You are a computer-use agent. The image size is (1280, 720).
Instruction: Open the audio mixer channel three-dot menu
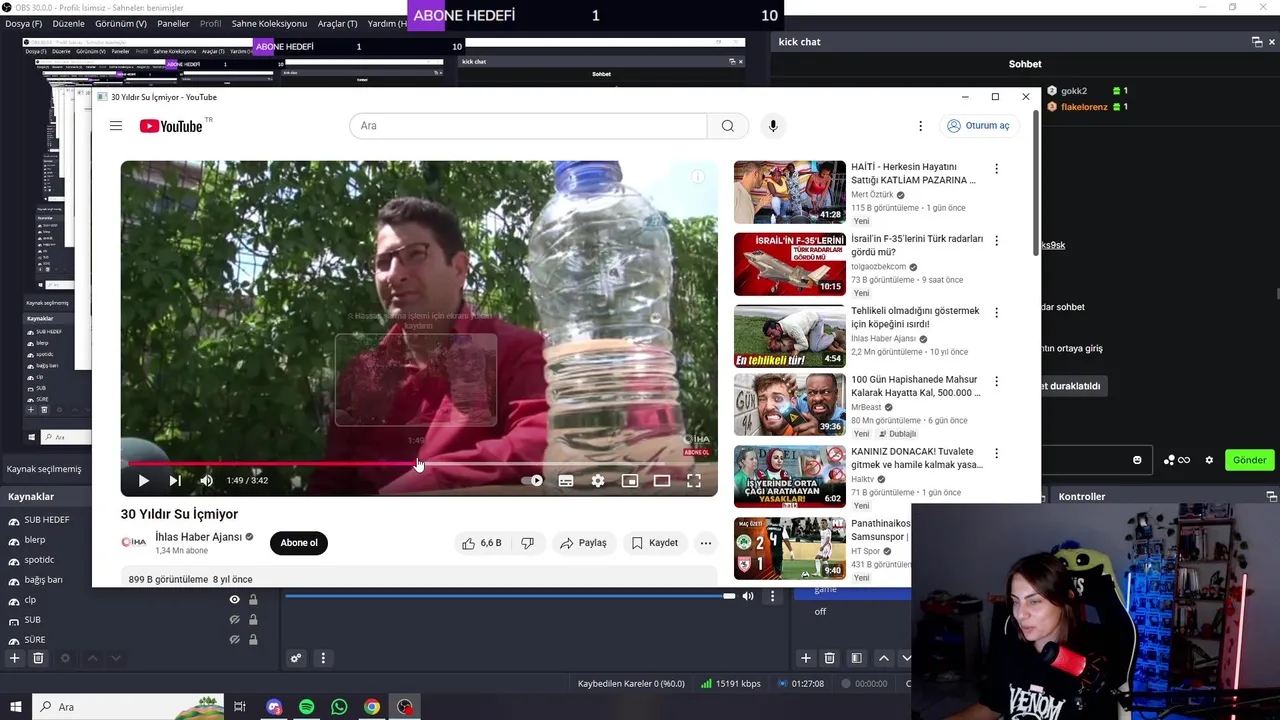click(x=772, y=596)
